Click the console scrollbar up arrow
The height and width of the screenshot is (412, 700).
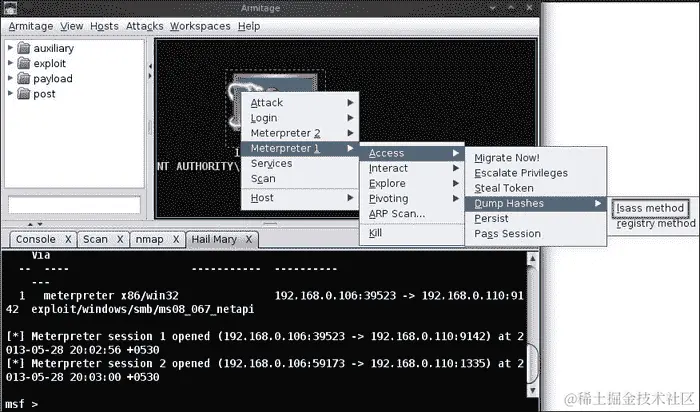[532, 258]
